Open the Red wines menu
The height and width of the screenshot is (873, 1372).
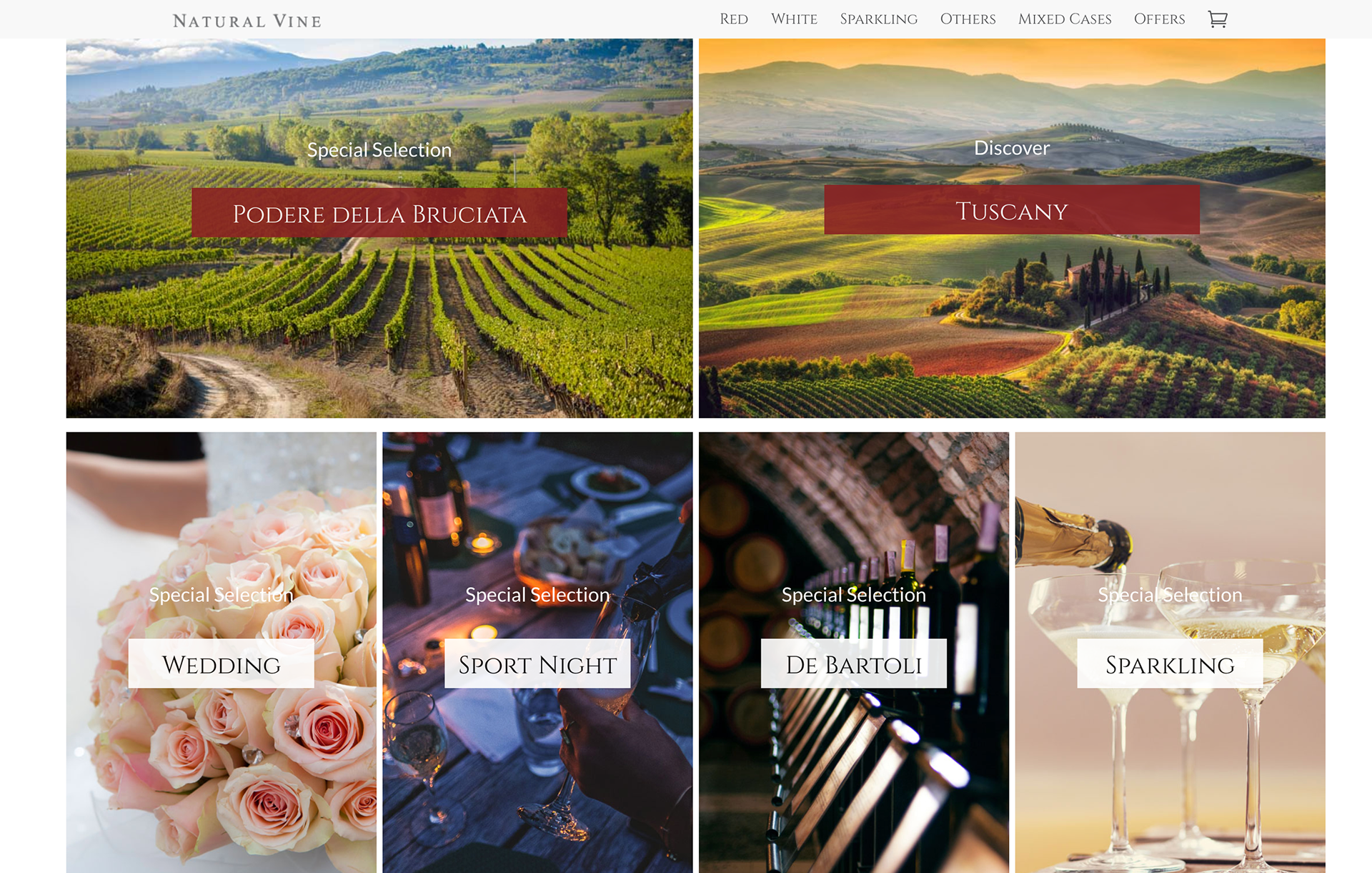point(733,19)
